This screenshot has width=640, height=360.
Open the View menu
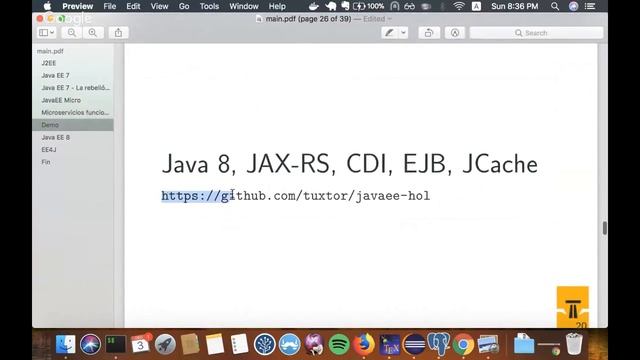[159, 6]
